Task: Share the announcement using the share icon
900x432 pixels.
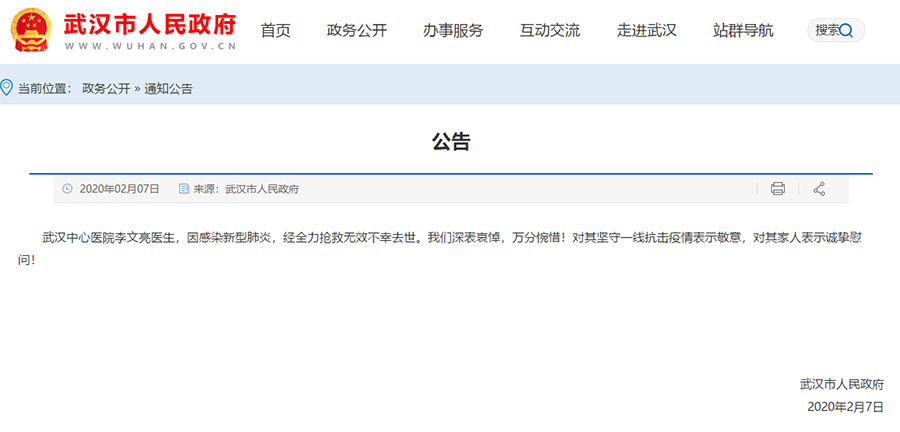Action: 819,188
